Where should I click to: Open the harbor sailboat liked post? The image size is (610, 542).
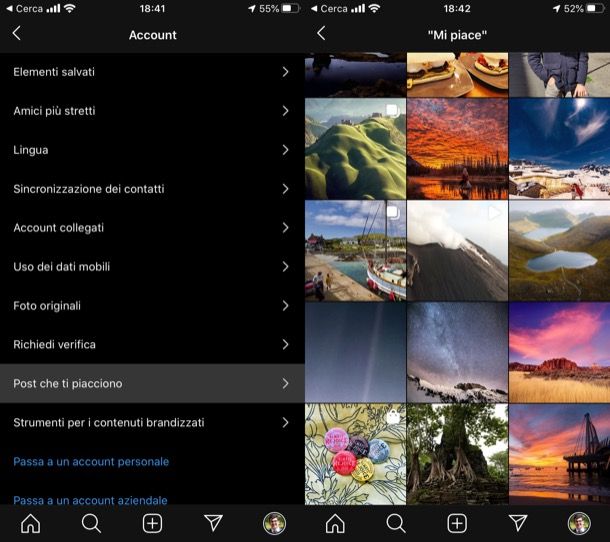(x=355, y=251)
